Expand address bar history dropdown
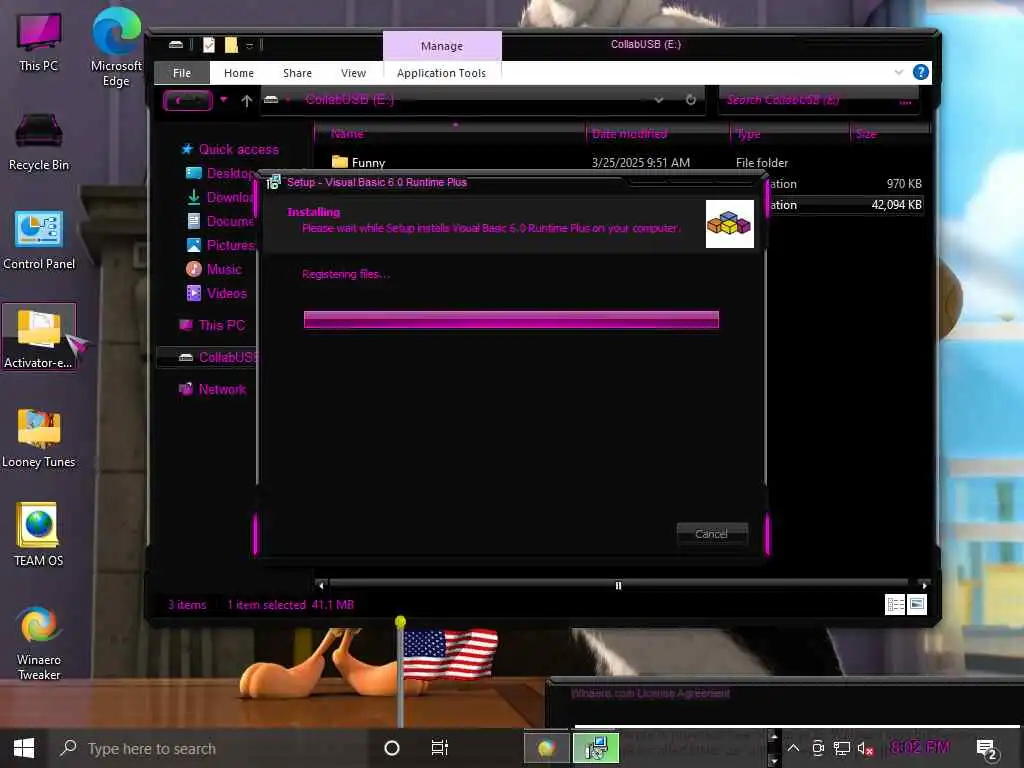 coord(659,100)
